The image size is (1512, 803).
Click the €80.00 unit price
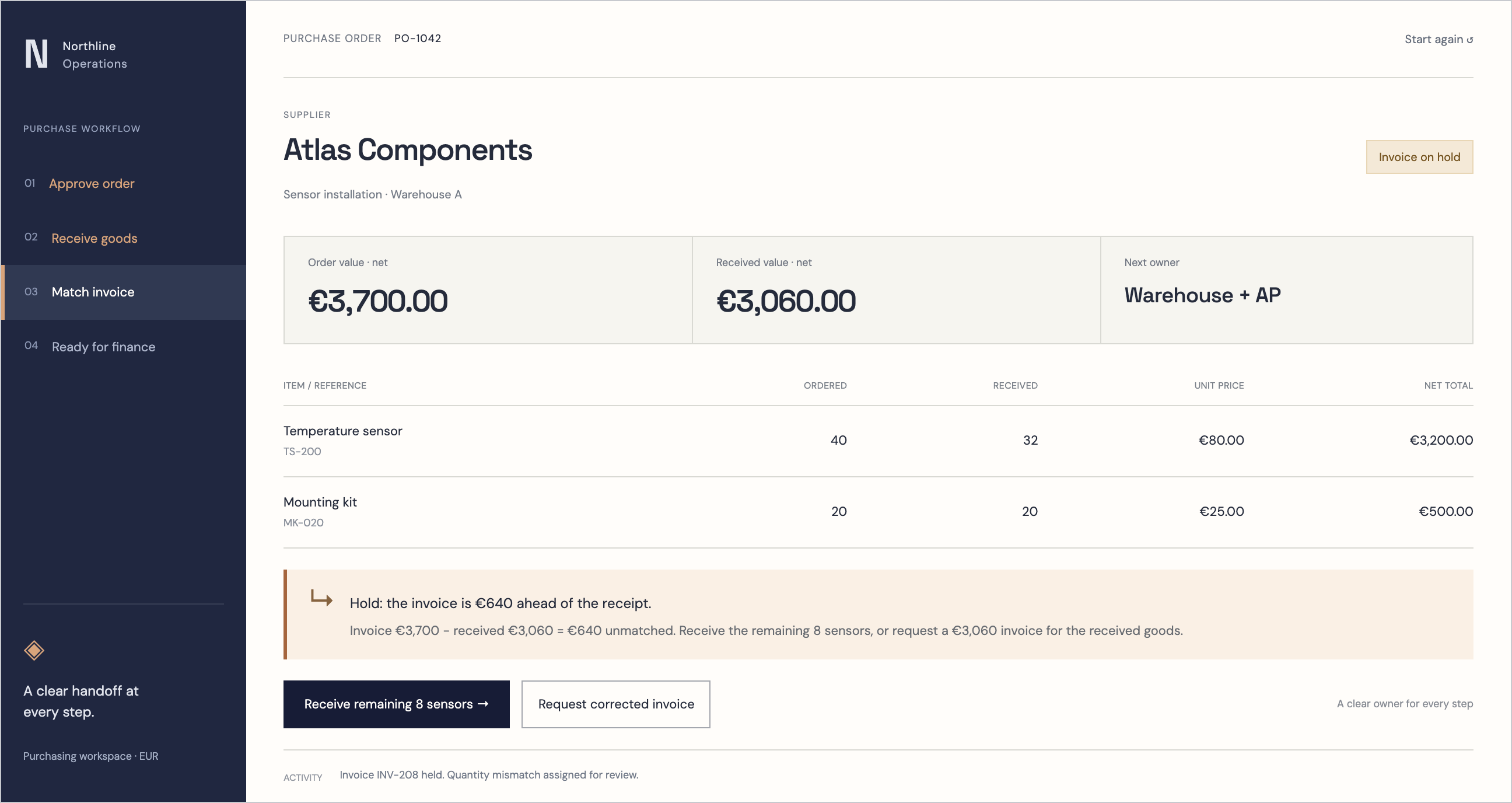tap(1221, 440)
